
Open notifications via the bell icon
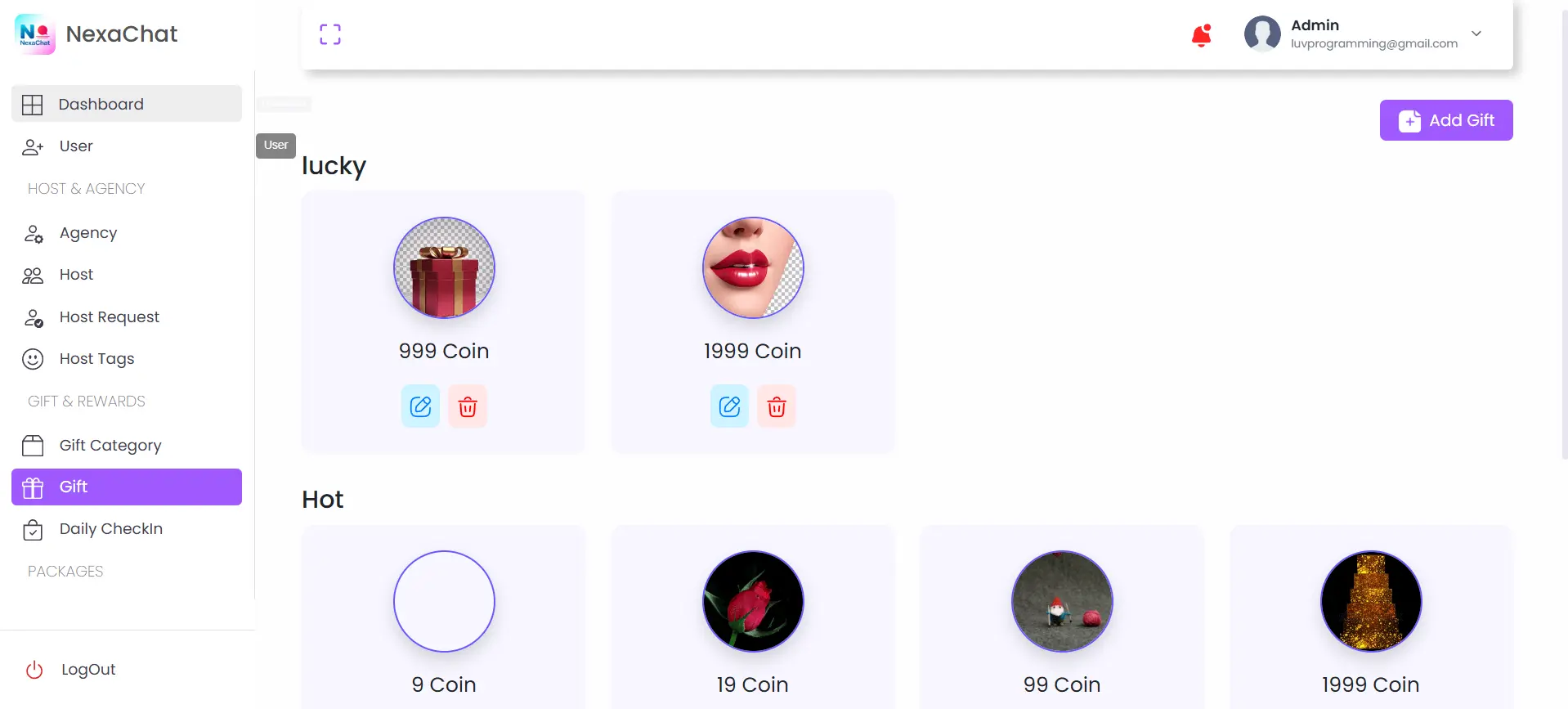click(x=1201, y=34)
